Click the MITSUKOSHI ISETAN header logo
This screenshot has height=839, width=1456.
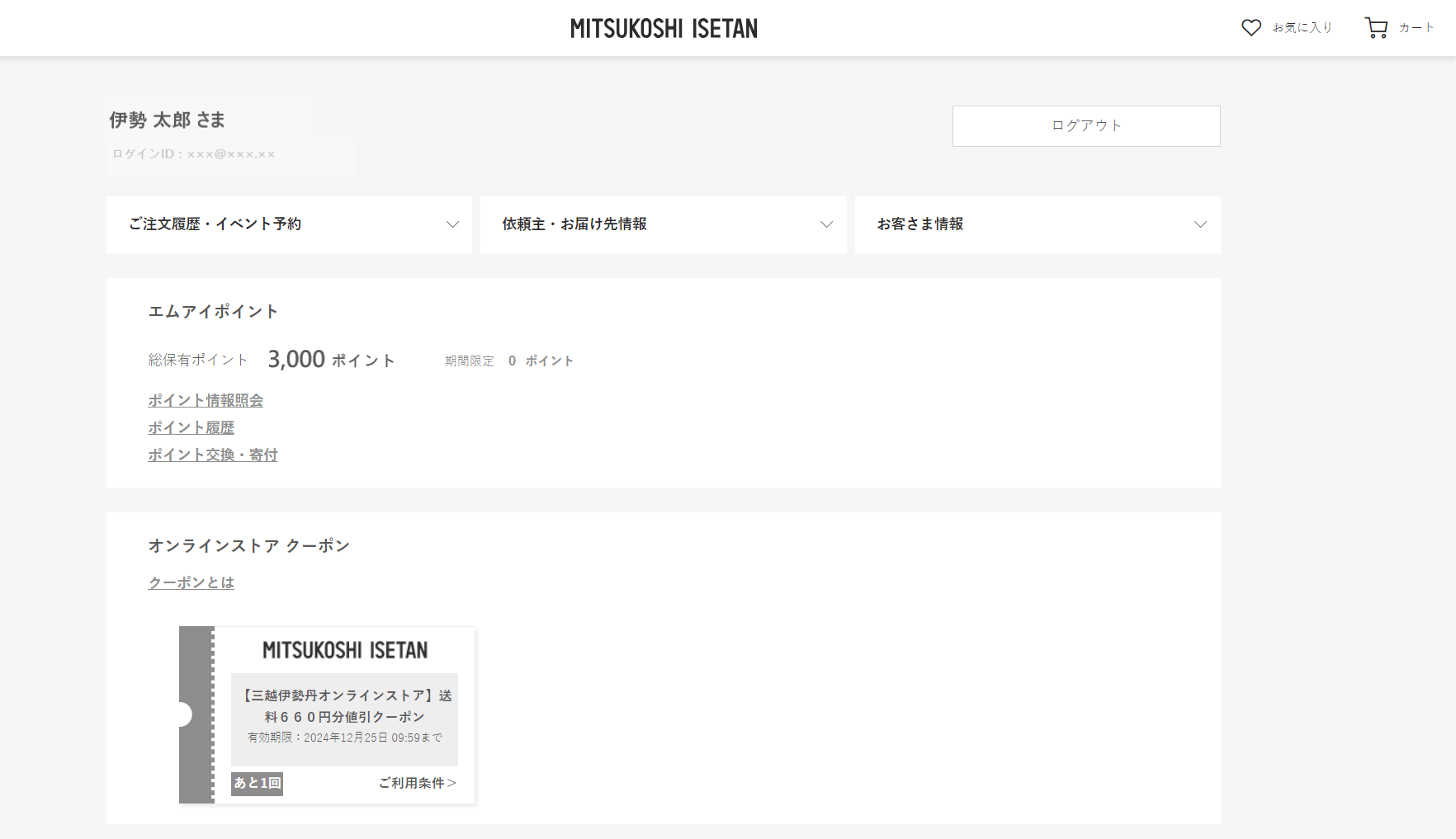(x=664, y=29)
